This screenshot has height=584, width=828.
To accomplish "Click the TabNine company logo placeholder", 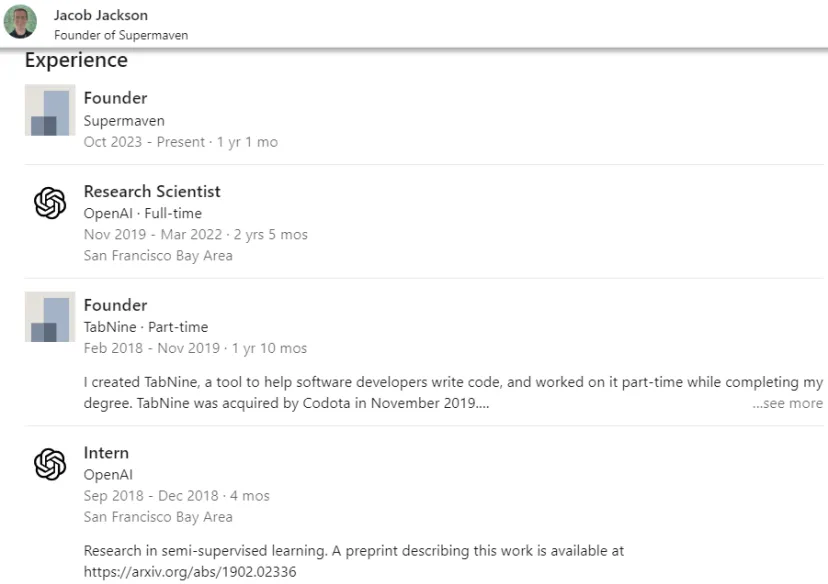I will 50,317.
